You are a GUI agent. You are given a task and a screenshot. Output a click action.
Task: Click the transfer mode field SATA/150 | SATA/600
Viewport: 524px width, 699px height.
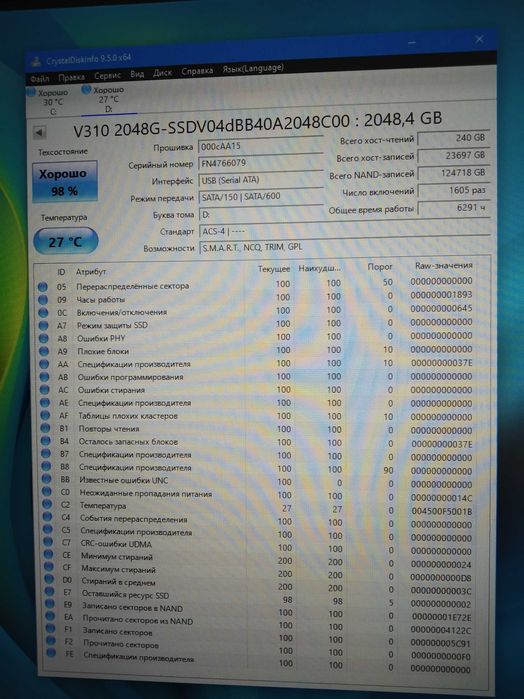point(260,197)
